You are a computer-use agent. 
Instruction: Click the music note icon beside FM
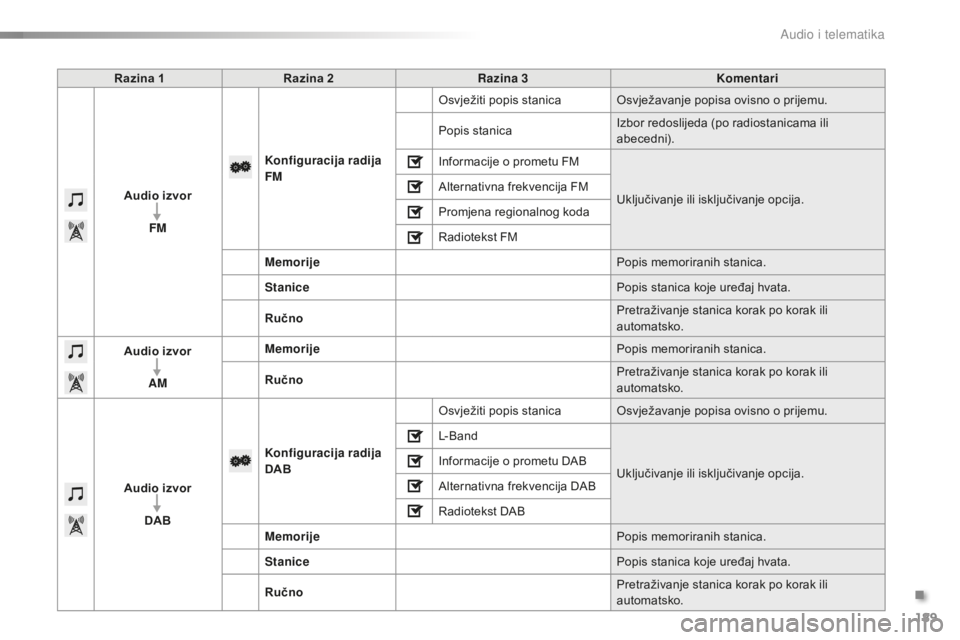[76, 200]
